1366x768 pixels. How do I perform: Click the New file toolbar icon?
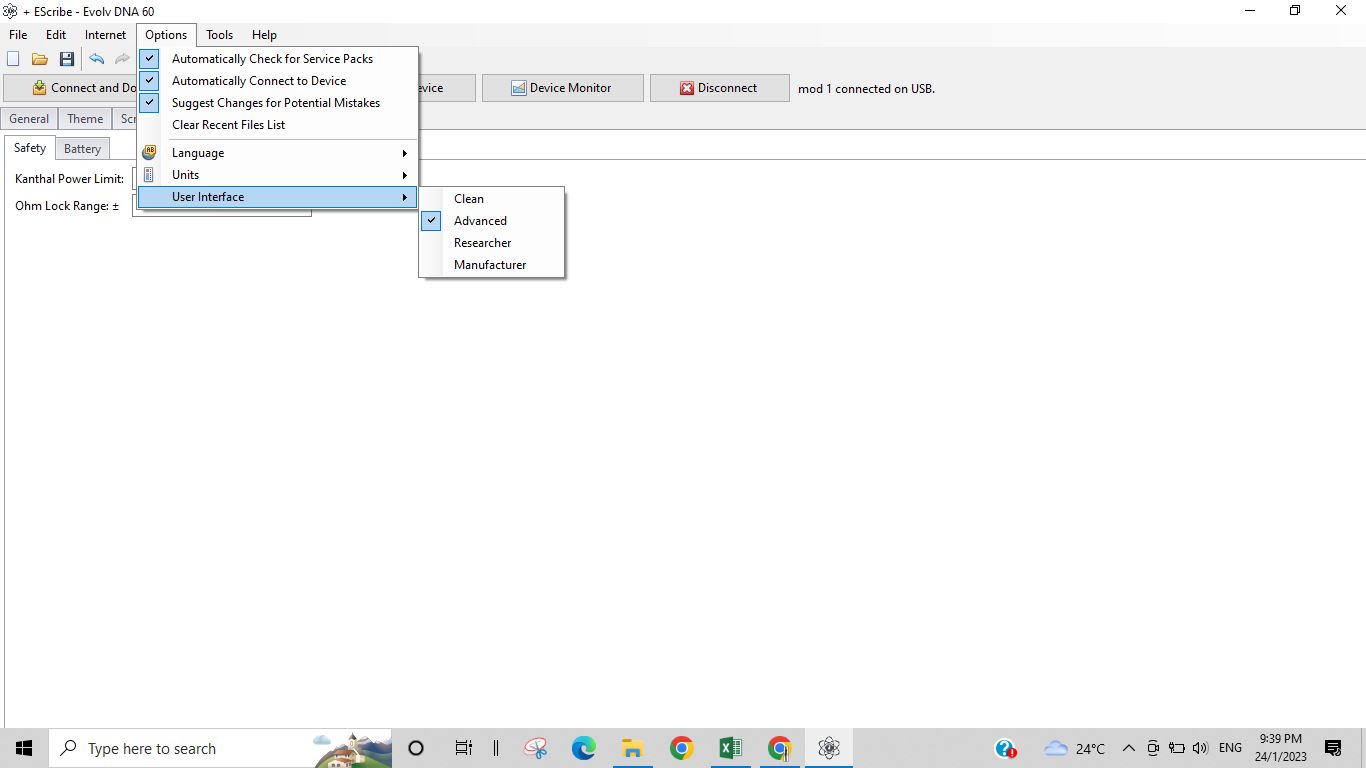(14, 59)
